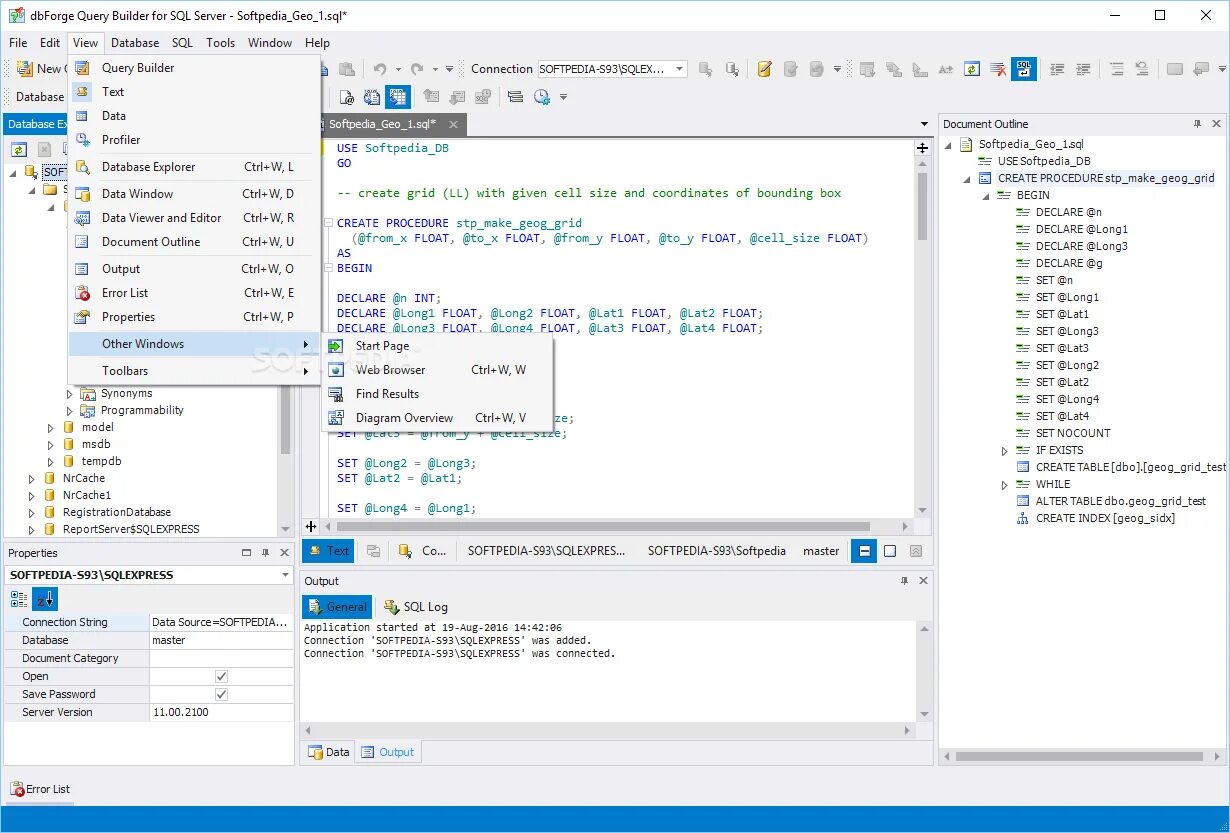The width and height of the screenshot is (1230, 833).
Task: Collapse the BEGIN node in Document Outline
Action: pos(984,196)
